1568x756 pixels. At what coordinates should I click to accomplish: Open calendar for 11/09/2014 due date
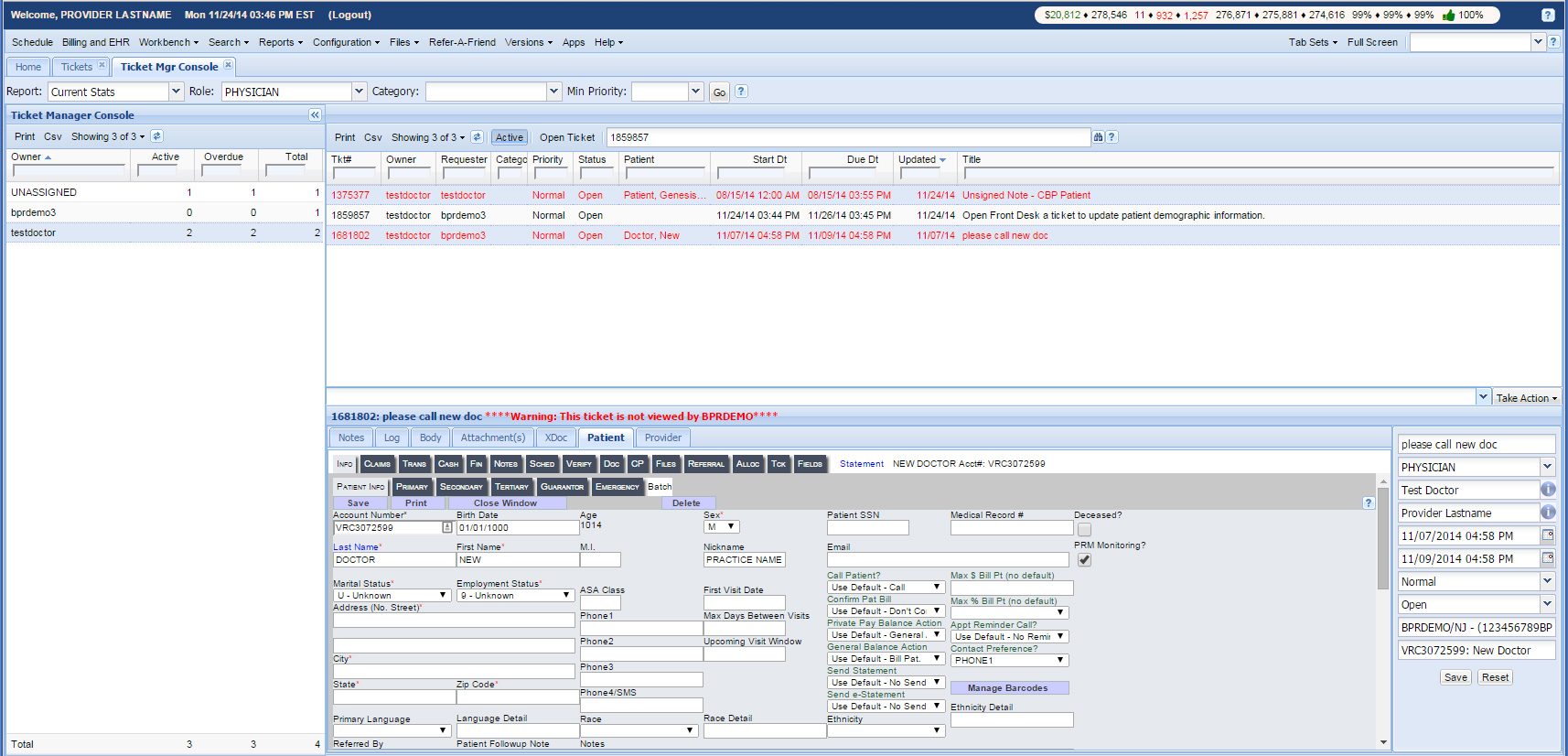click(x=1548, y=558)
